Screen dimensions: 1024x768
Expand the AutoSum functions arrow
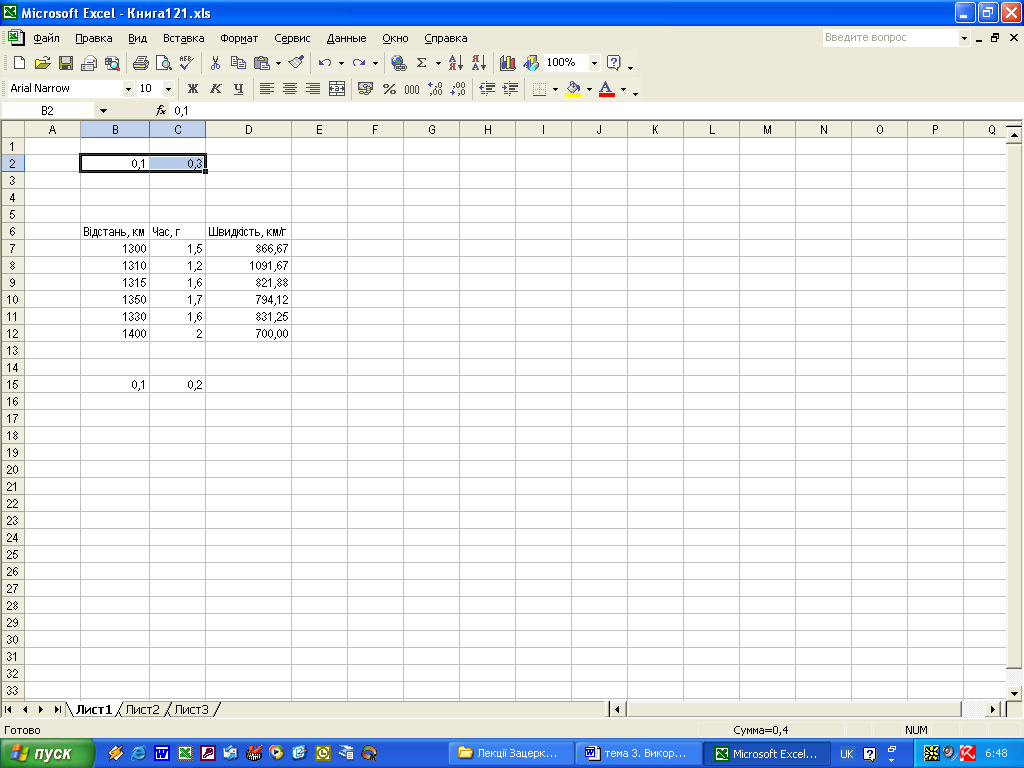438,63
